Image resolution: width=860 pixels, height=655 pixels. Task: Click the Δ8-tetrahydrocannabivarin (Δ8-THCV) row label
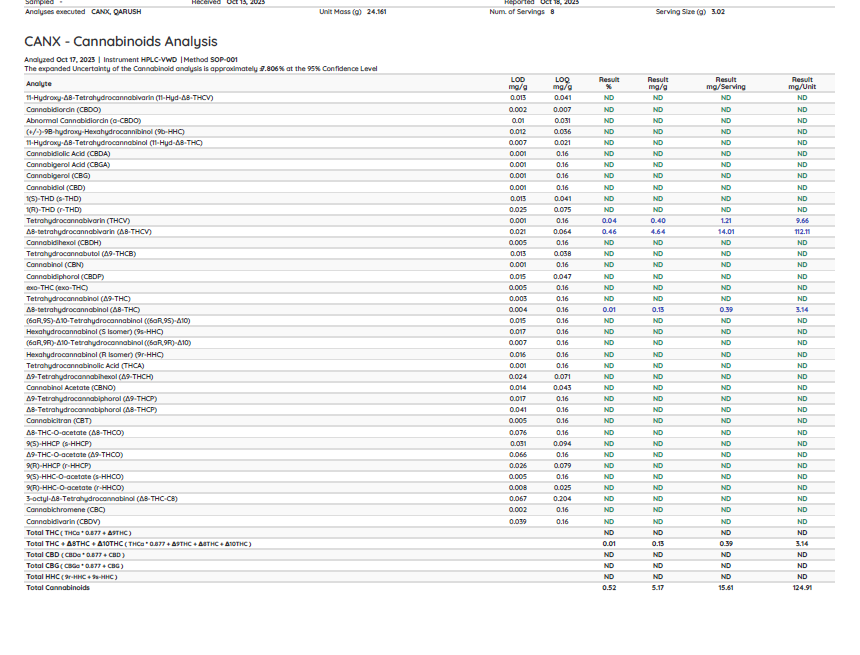(x=88, y=231)
